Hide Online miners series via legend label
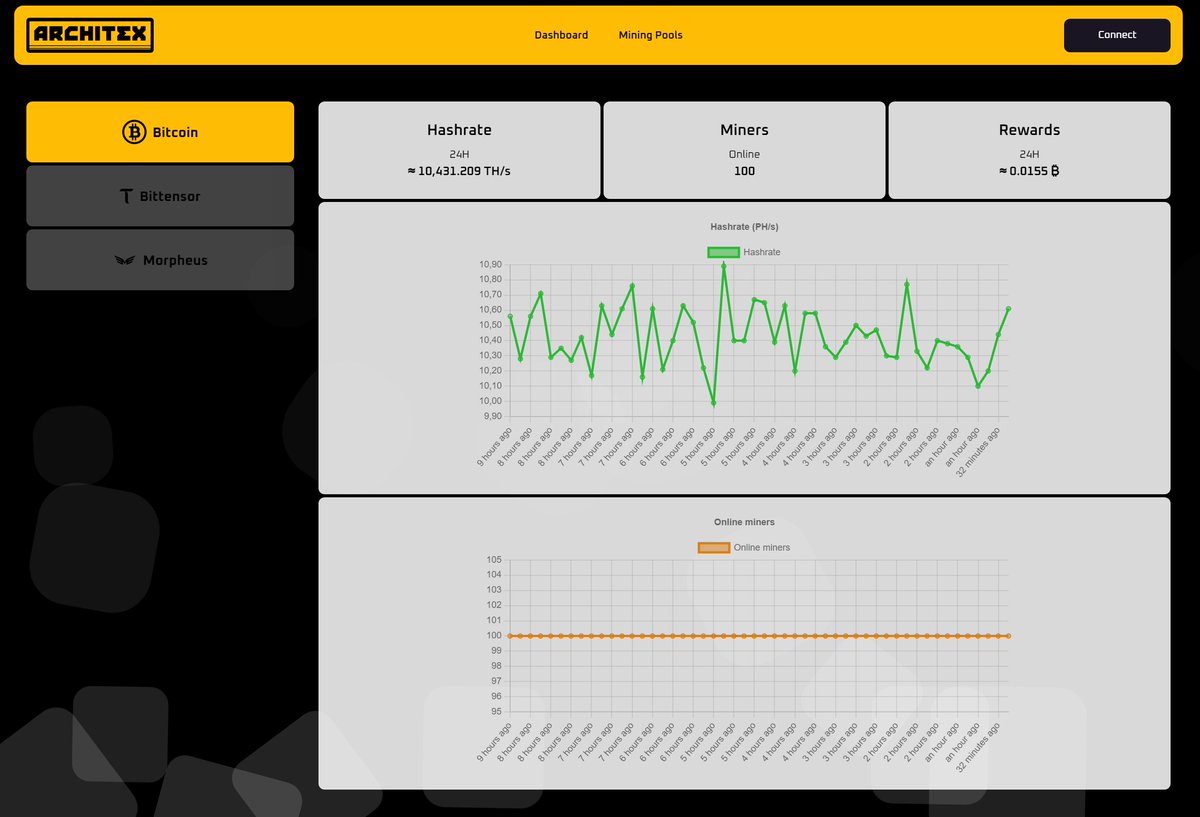 (762, 548)
